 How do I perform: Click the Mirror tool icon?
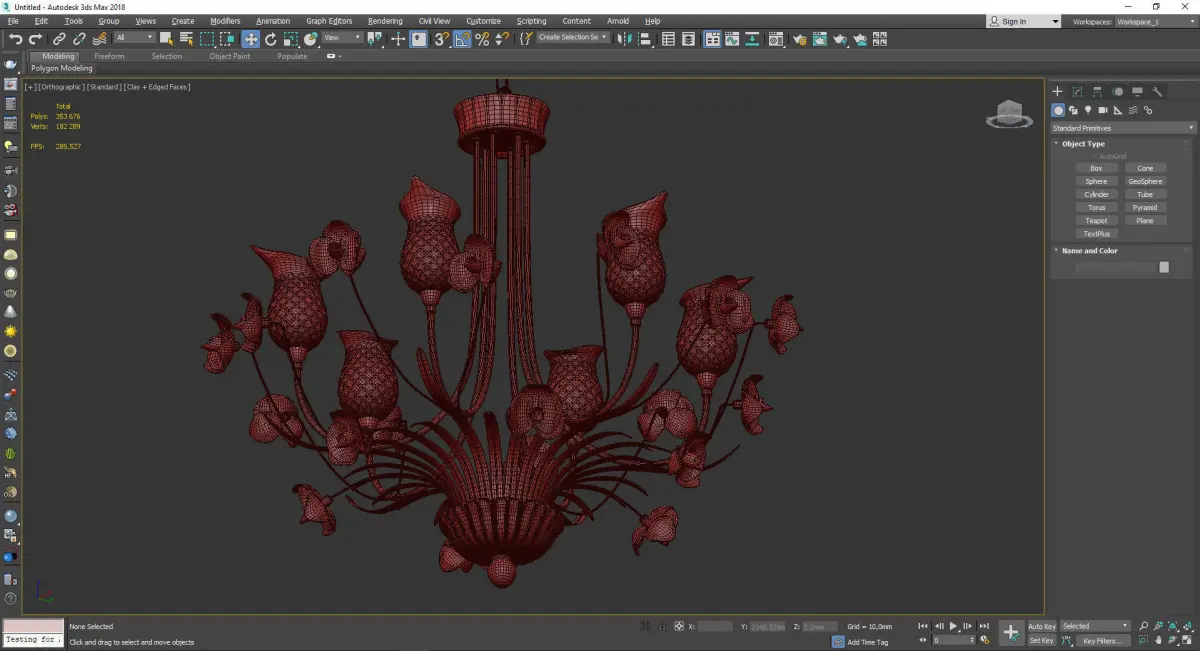[623, 39]
